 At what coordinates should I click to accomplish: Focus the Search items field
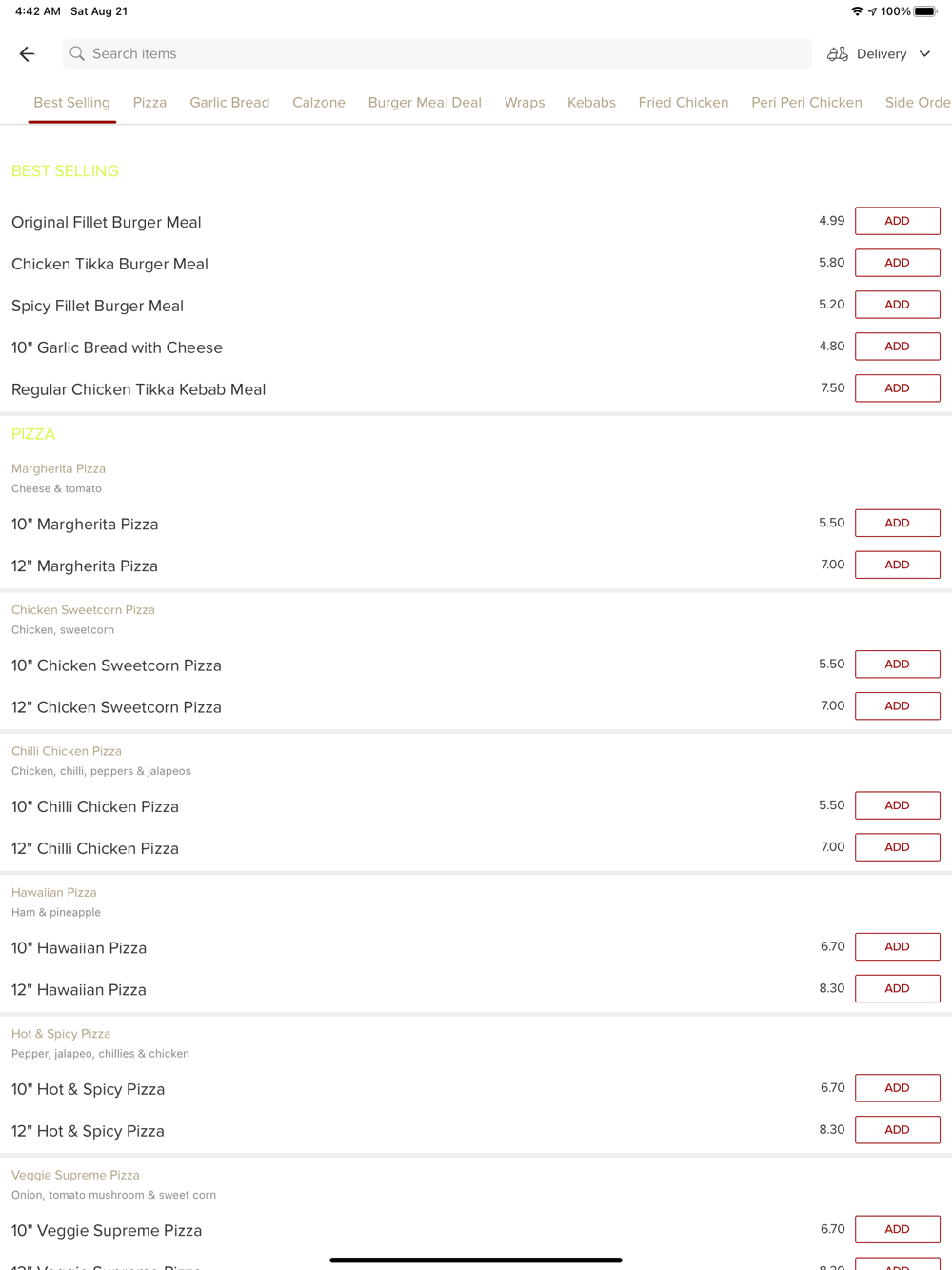(x=438, y=54)
